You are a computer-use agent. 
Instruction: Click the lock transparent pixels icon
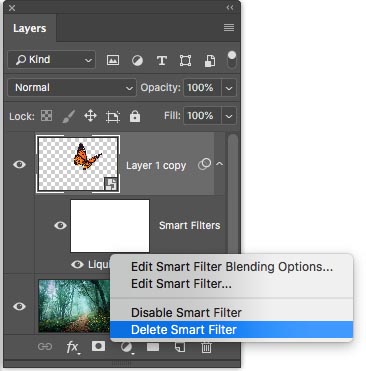tap(46, 116)
